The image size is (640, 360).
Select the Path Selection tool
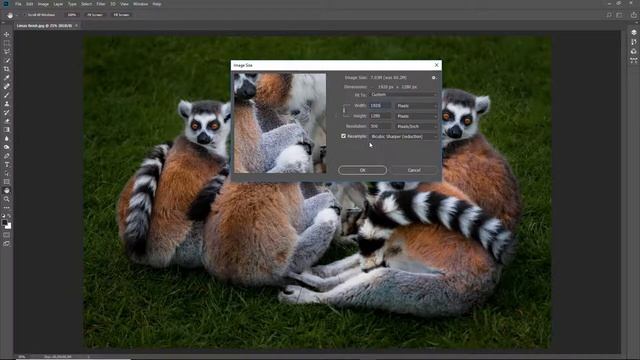tap(7, 173)
